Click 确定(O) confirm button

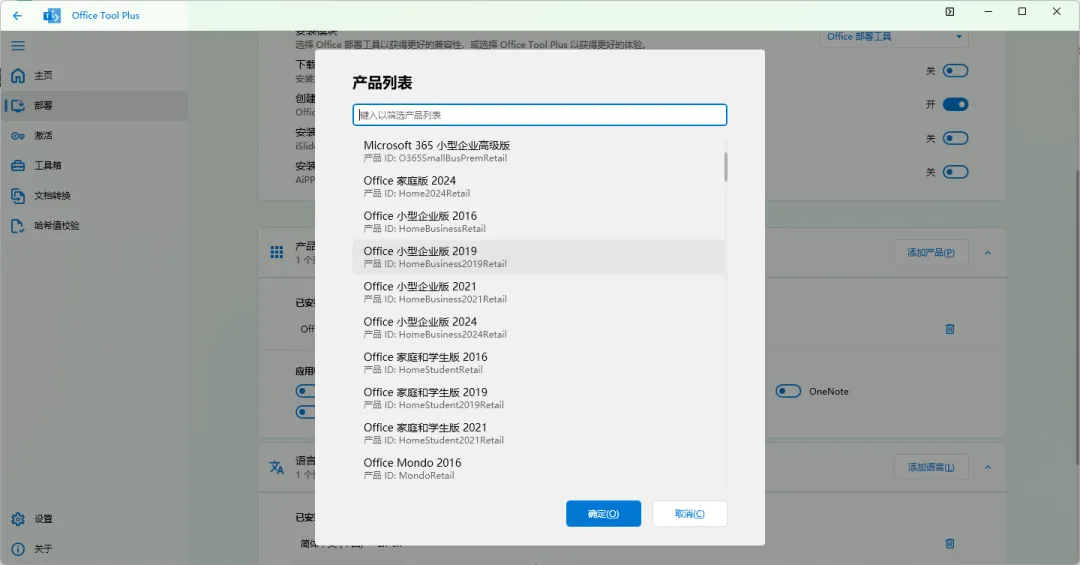pos(603,513)
